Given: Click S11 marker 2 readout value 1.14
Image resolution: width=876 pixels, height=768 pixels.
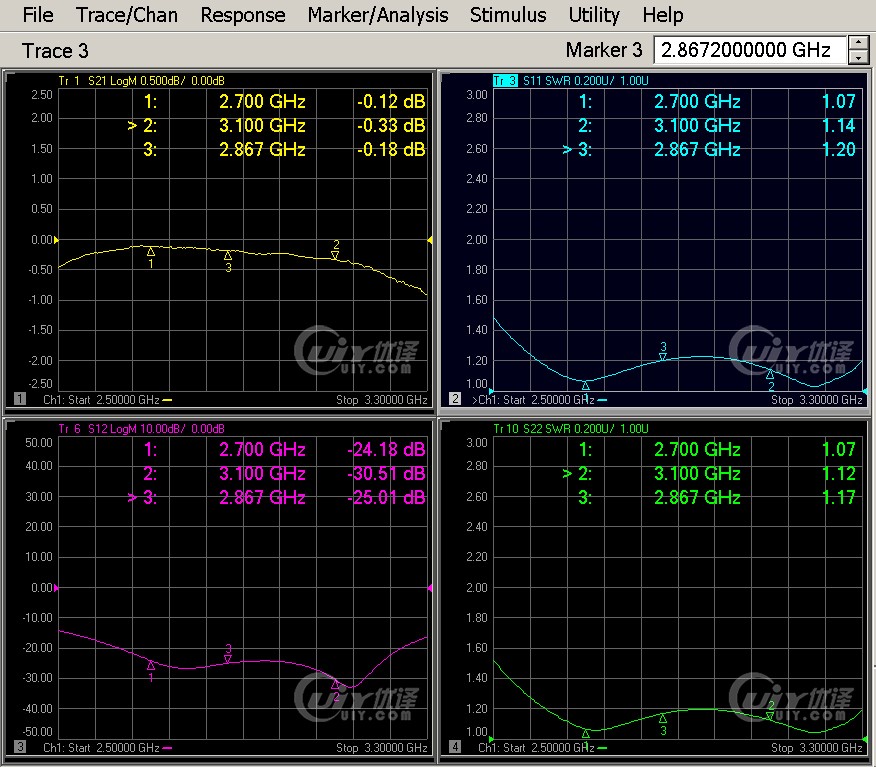Looking at the screenshot, I should [839, 125].
